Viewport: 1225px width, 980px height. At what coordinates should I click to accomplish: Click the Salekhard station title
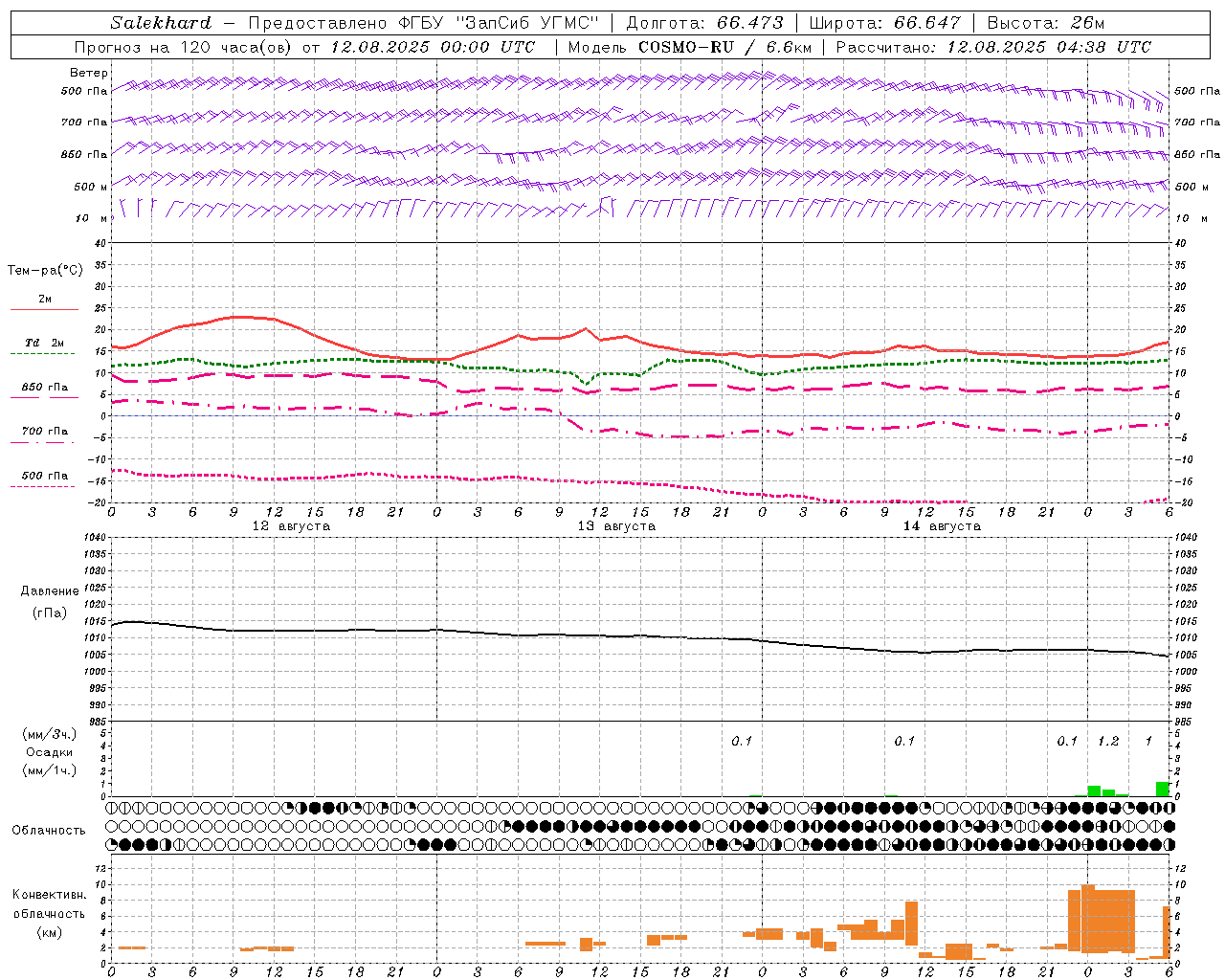(161, 23)
